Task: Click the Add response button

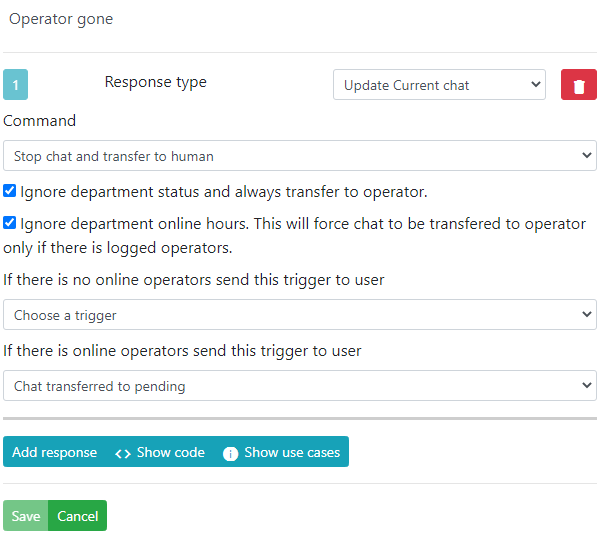Action: [x=54, y=452]
